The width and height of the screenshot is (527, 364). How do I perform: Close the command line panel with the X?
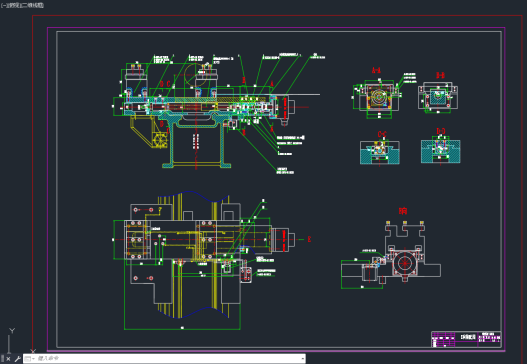tap(8, 359)
